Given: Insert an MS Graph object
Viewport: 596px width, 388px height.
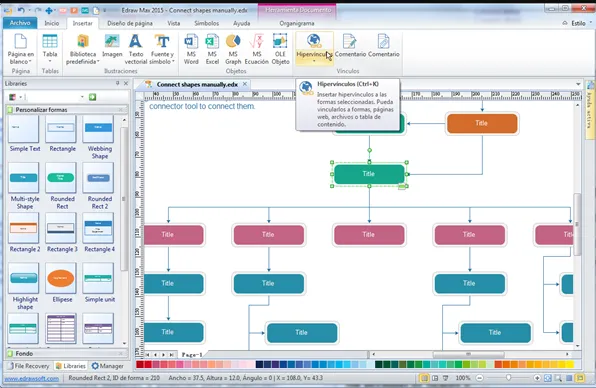Looking at the screenshot, I should (x=233, y=49).
